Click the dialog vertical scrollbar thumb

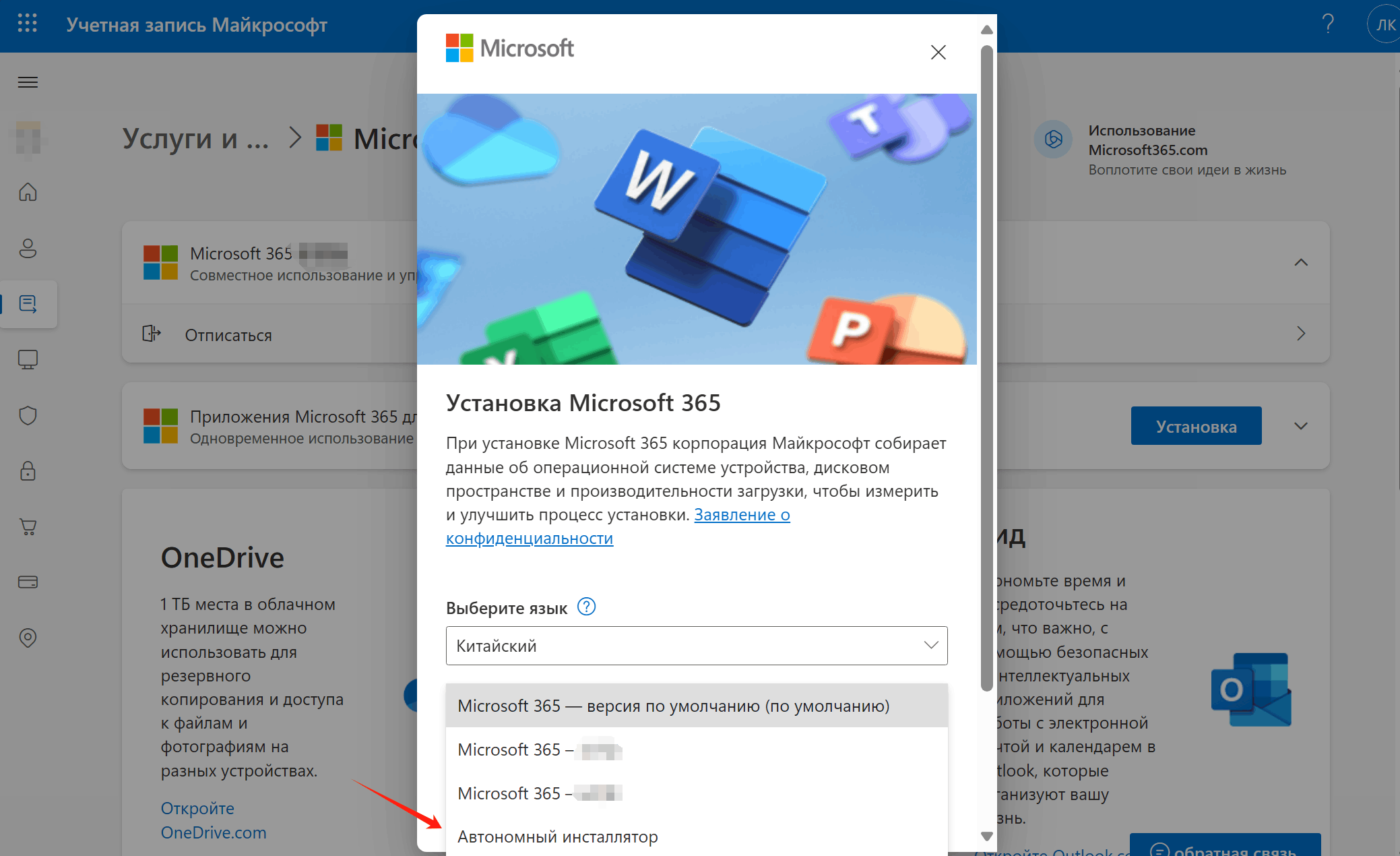[987, 368]
